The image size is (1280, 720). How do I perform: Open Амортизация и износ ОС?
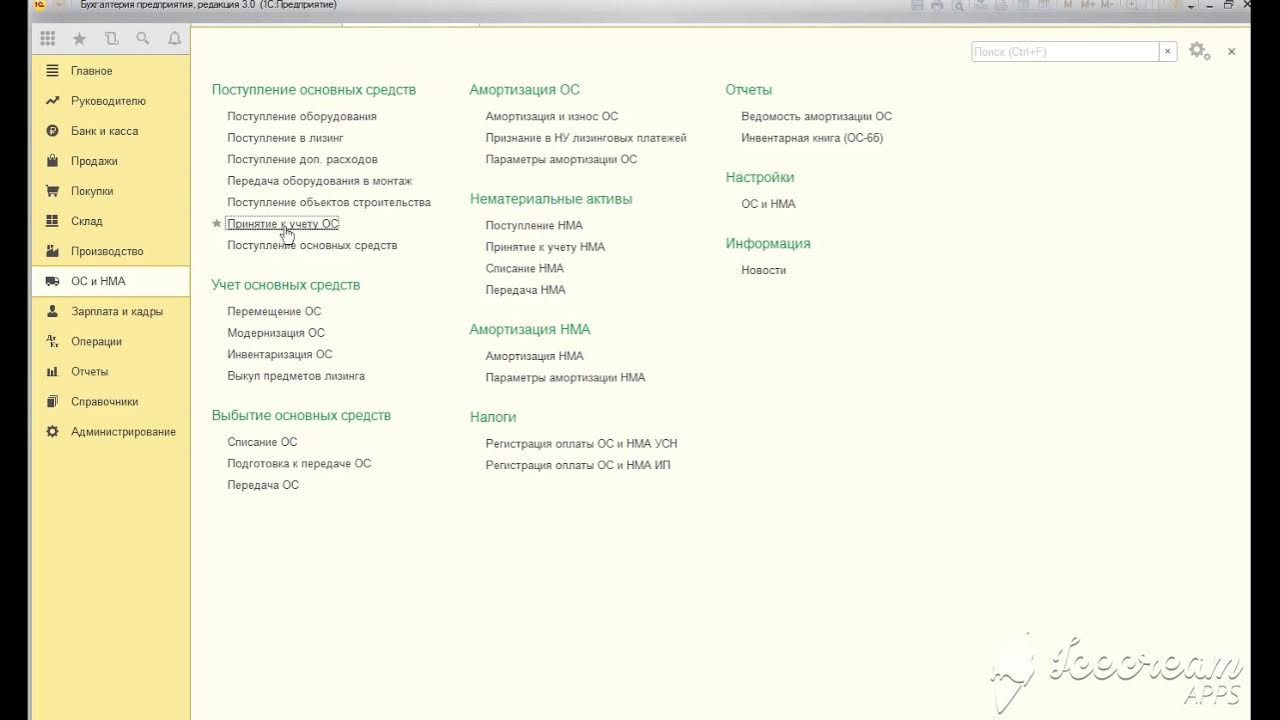[552, 116]
